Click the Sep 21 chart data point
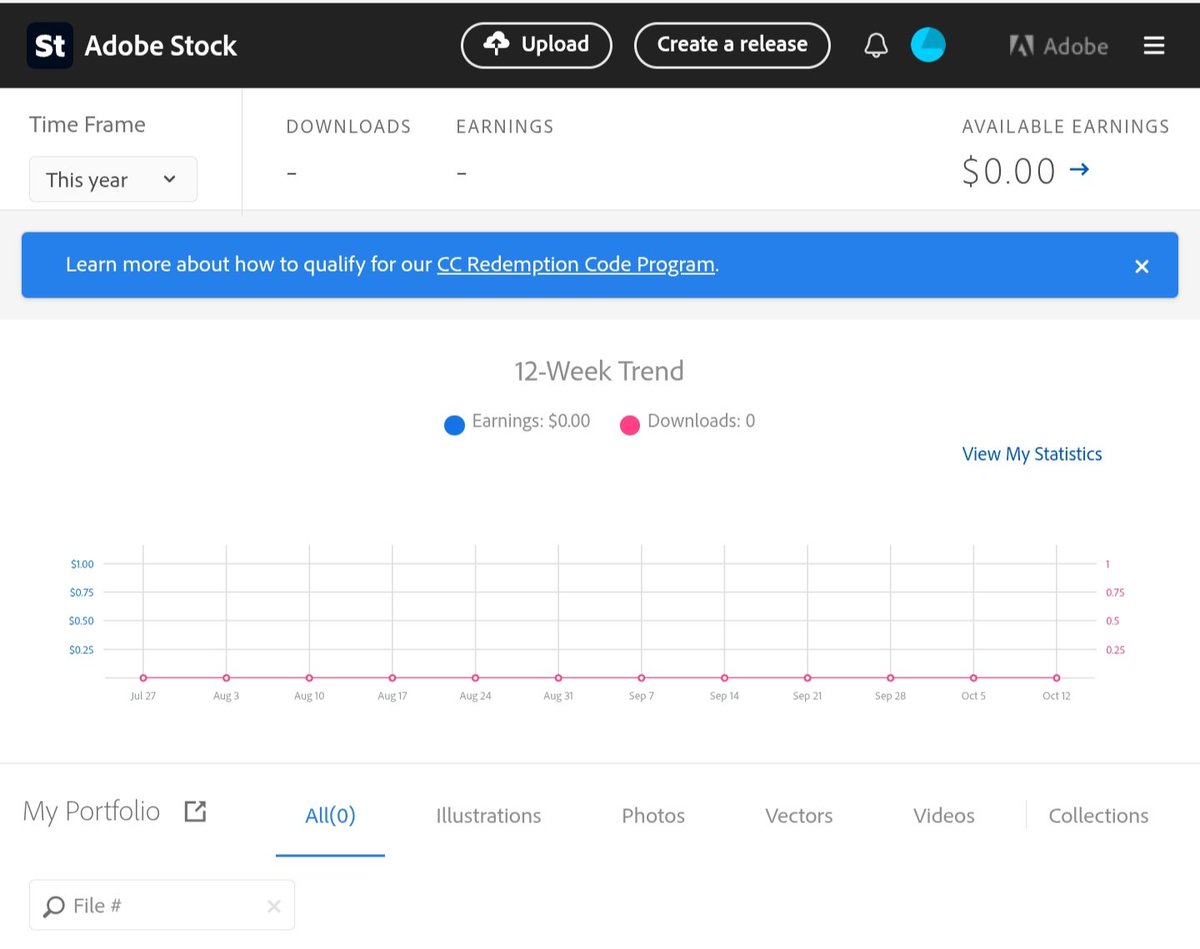 click(x=807, y=678)
